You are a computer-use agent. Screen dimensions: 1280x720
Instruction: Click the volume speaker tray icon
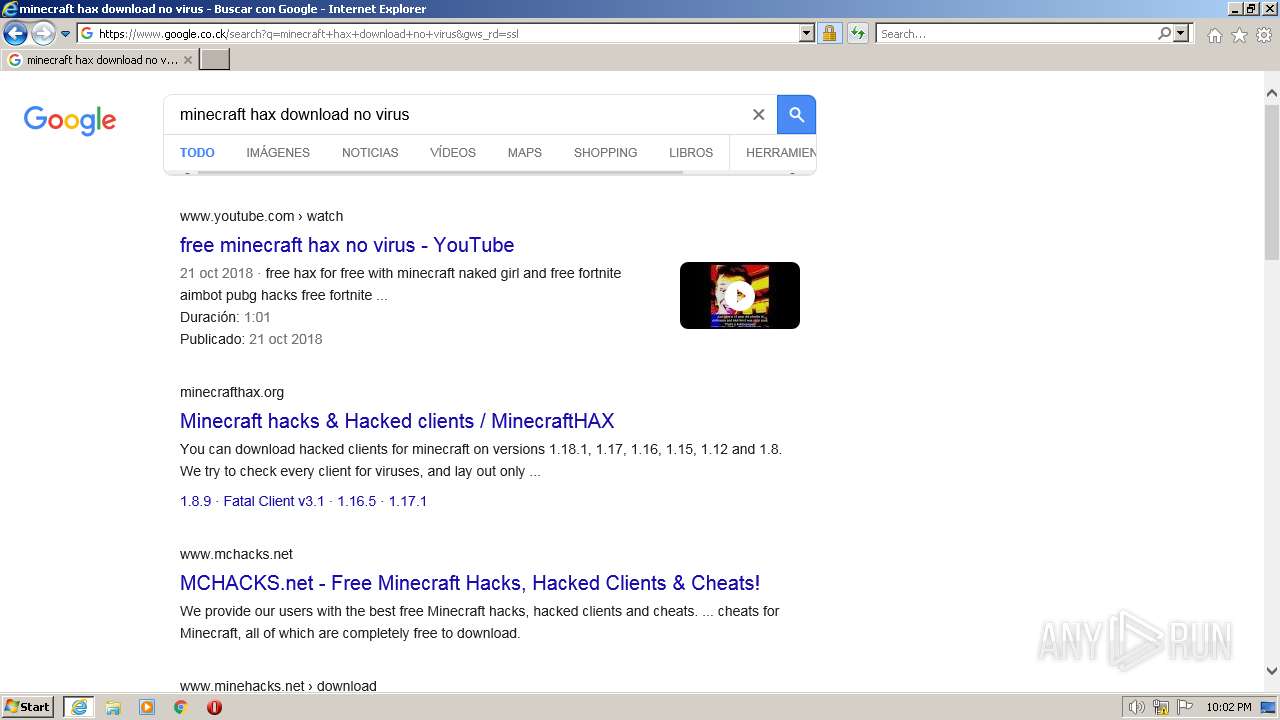[x=1136, y=707]
